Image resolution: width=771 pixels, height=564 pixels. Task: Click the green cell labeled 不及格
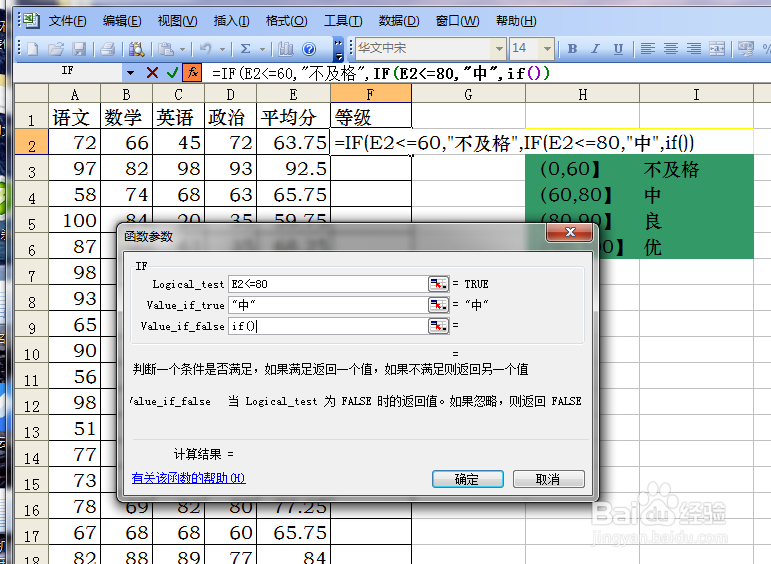point(696,169)
